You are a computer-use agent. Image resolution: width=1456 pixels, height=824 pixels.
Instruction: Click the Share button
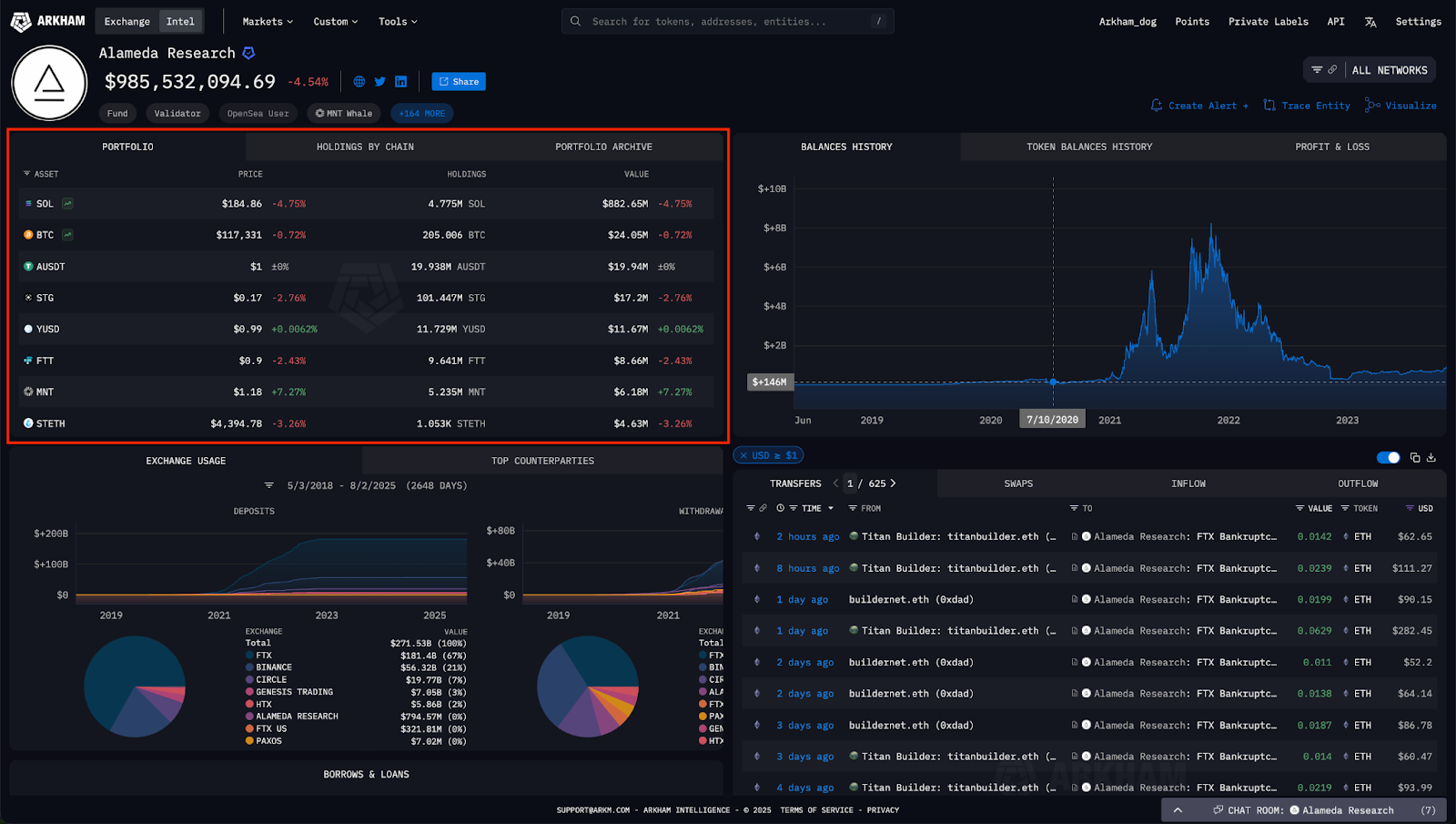point(459,82)
